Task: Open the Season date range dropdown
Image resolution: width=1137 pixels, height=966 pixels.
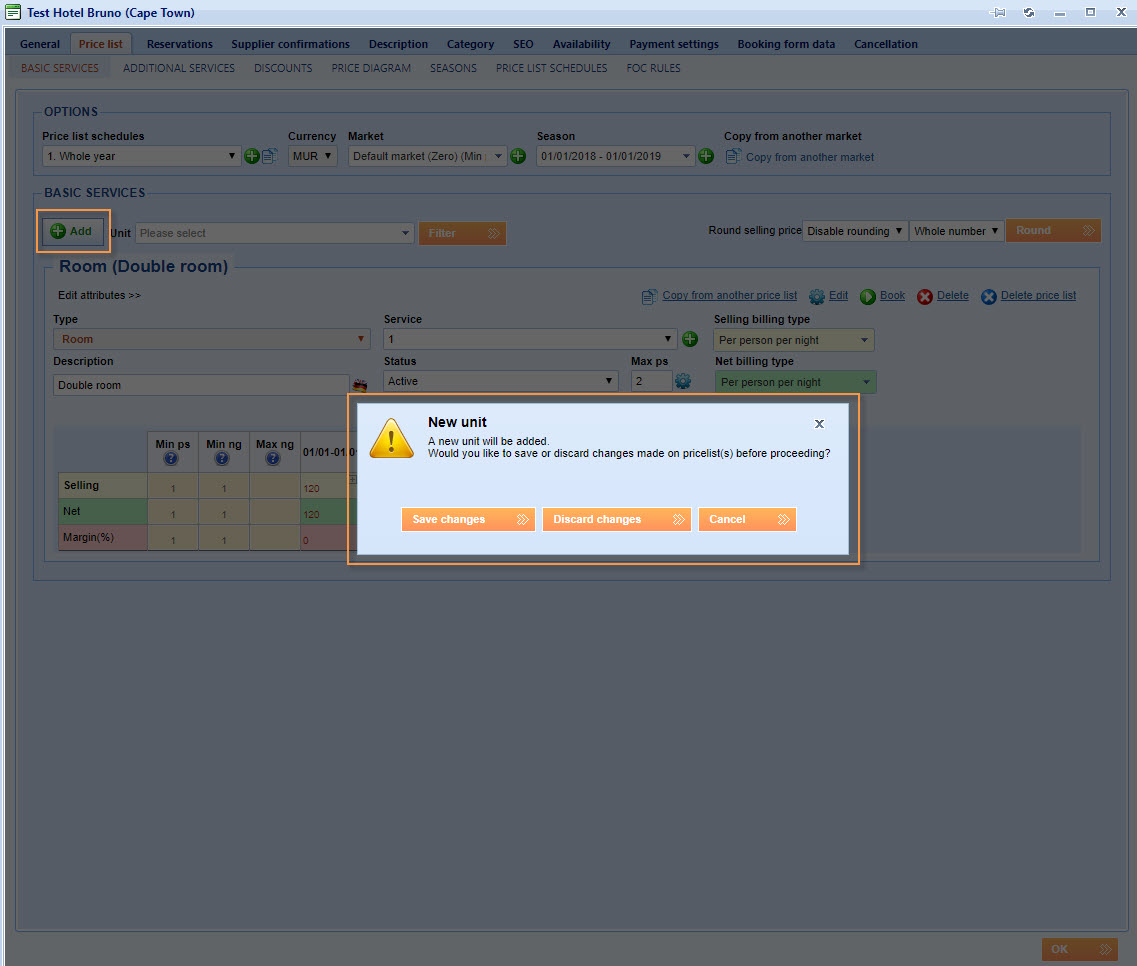Action: click(615, 156)
